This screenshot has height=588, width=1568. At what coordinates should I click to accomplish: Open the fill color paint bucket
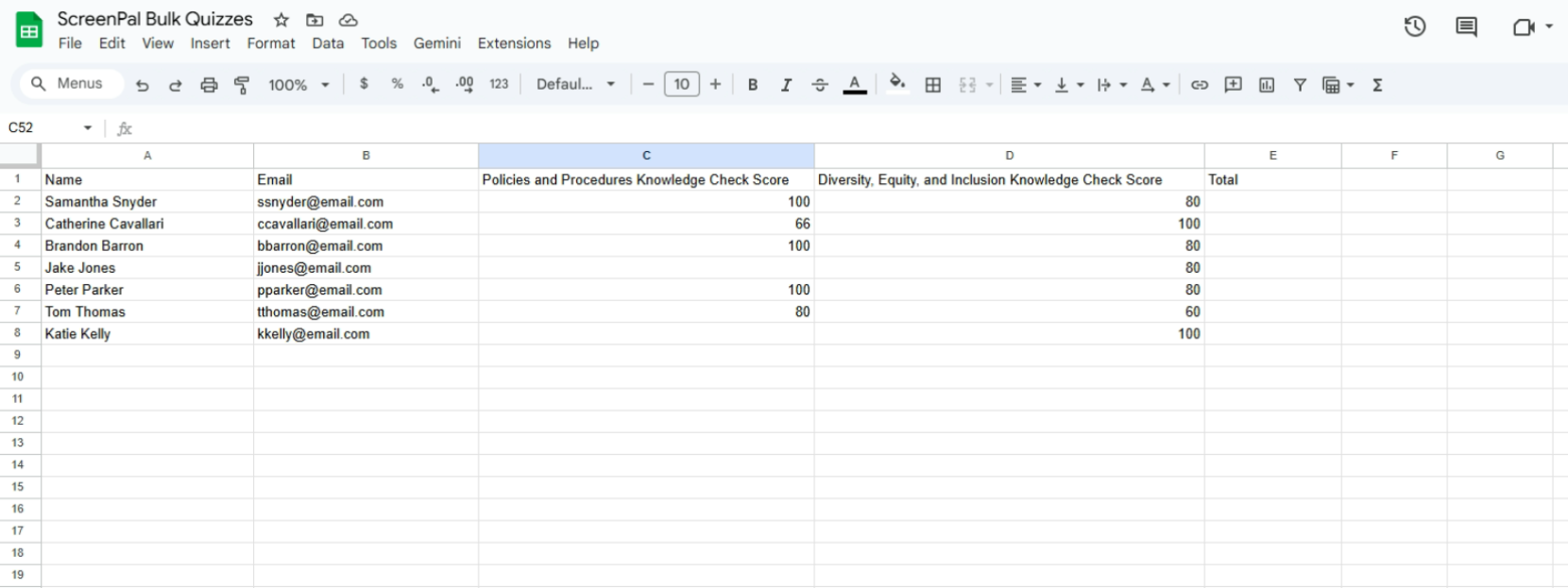tap(896, 84)
